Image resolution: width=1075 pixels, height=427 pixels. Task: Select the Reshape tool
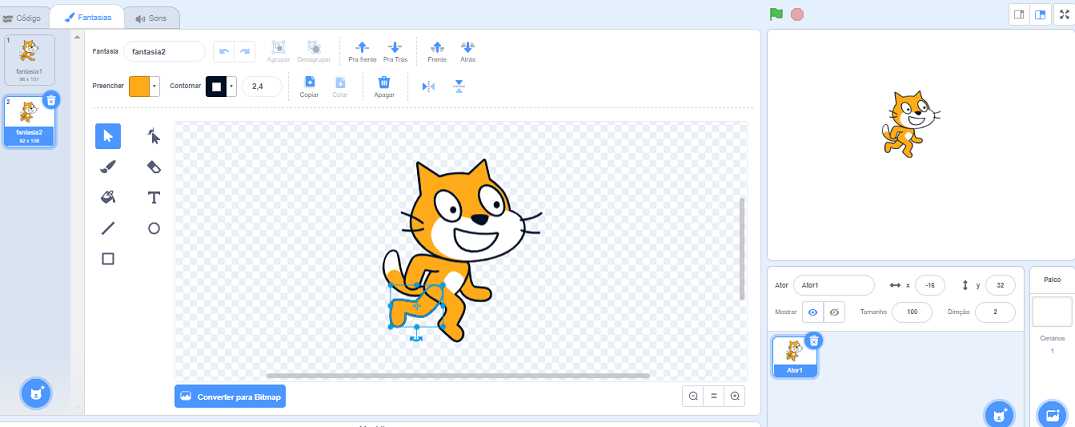pos(154,136)
